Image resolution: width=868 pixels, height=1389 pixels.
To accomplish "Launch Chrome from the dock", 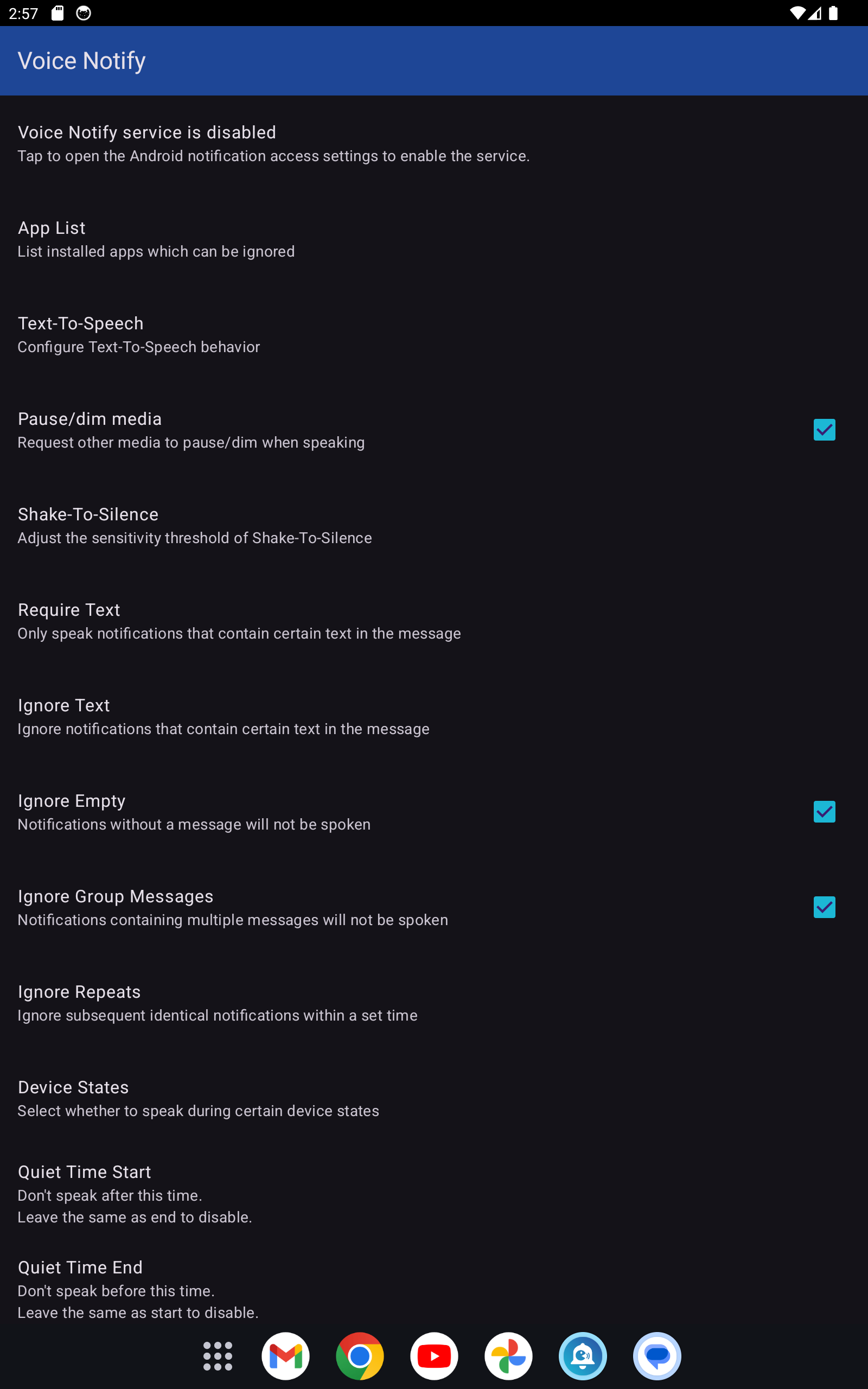I will [360, 1356].
